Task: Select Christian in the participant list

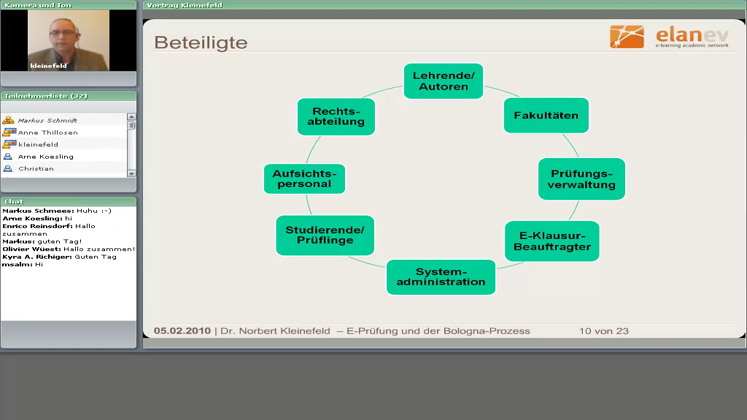Action: pyautogui.click(x=64, y=168)
